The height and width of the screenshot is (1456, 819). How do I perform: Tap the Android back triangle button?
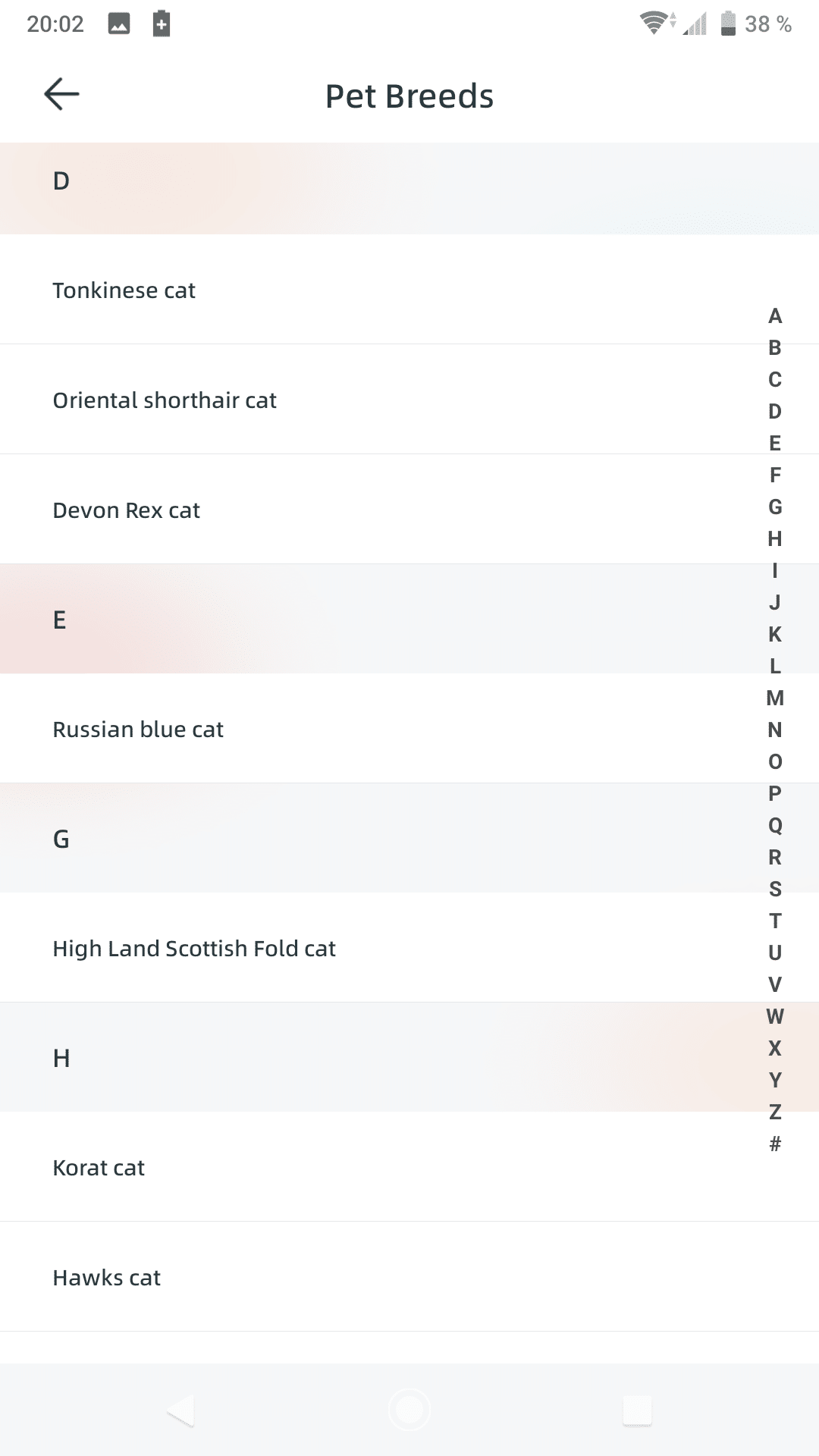click(181, 1410)
